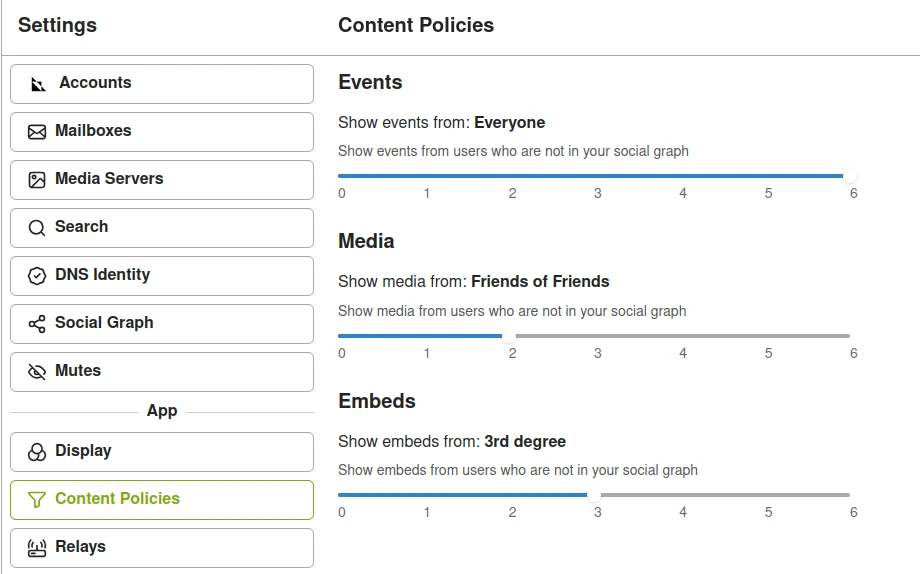Click the Search magnifier icon
This screenshot has height=574, width=920.
point(37,228)
